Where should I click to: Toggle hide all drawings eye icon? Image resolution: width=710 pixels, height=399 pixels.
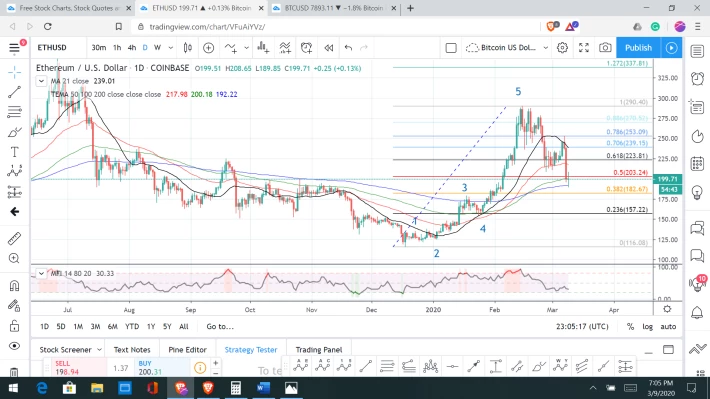(x=14, y=346)
